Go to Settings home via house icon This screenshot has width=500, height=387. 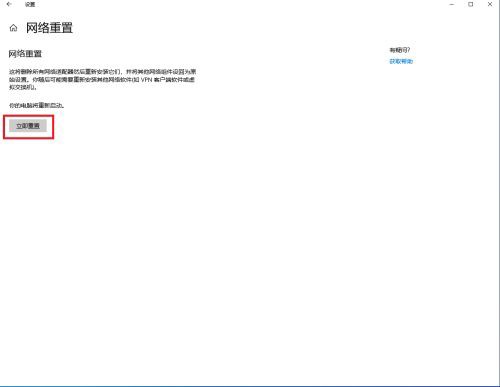13,28
